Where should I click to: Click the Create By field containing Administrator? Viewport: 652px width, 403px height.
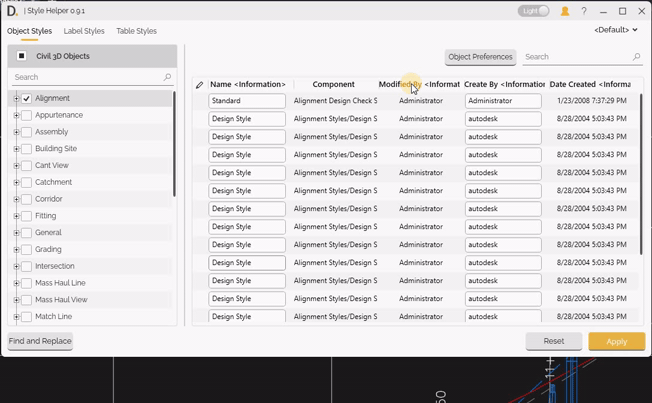[503, 101]
